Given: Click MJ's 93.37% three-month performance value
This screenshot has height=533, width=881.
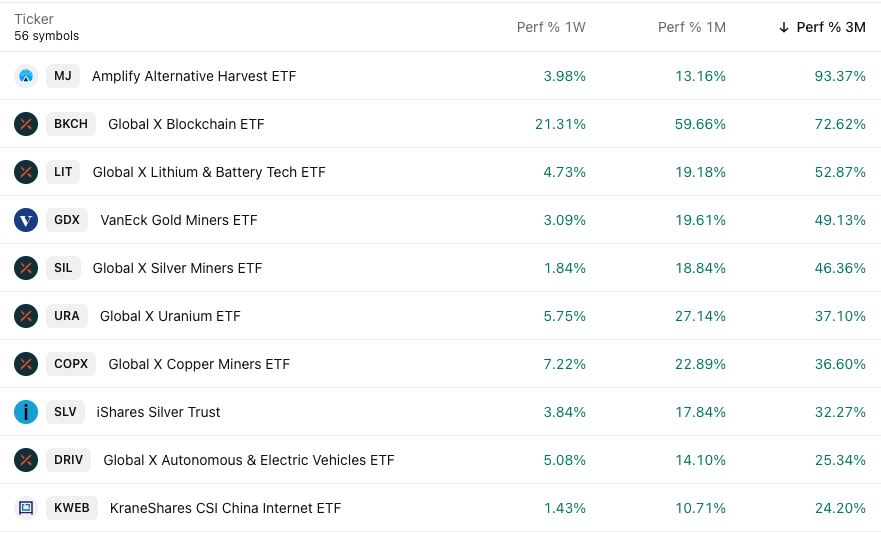Looking at the screenshot, I should [840, 76].
